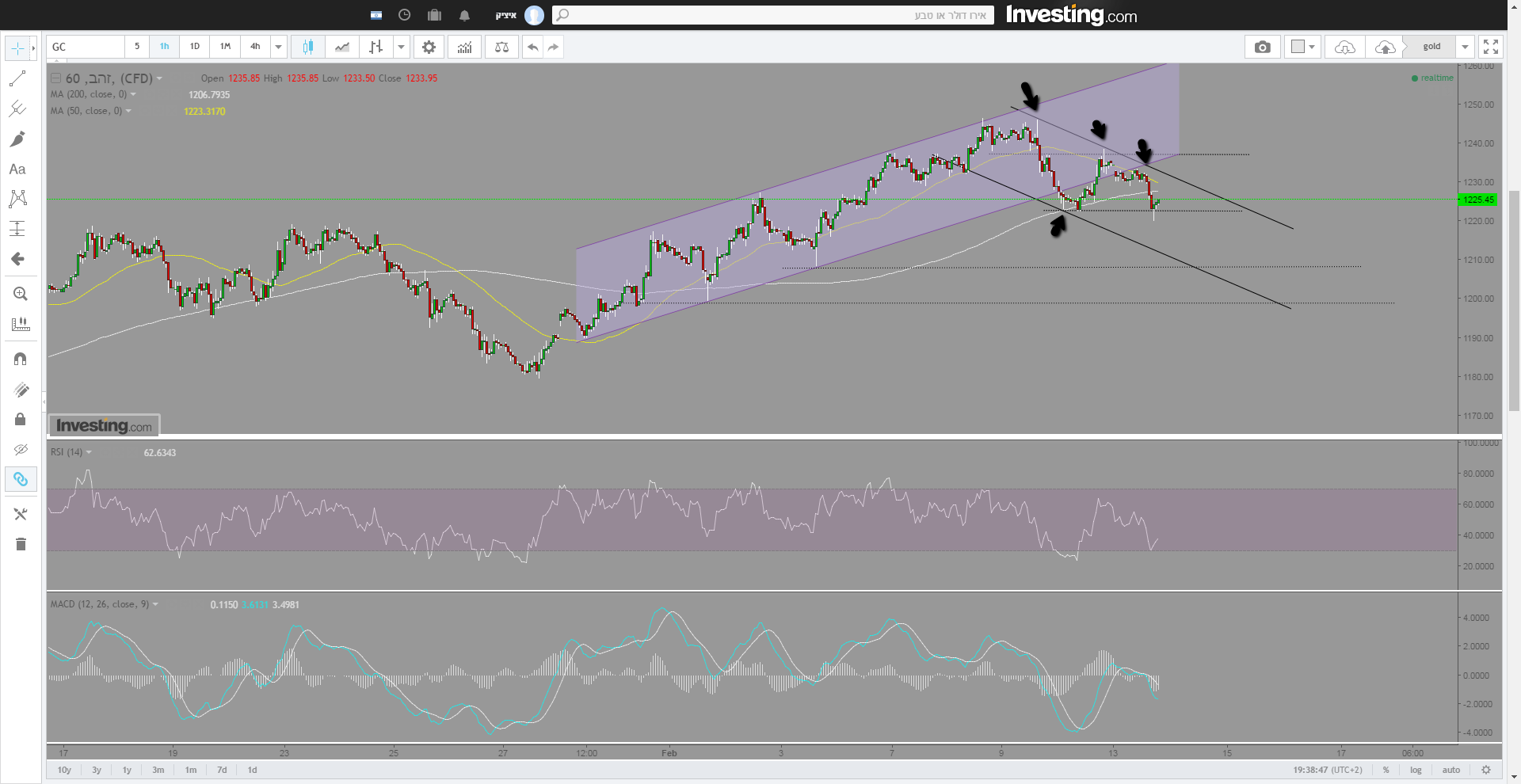Select bar chart style
This screenshot has width=1521, height=784.
376,47
